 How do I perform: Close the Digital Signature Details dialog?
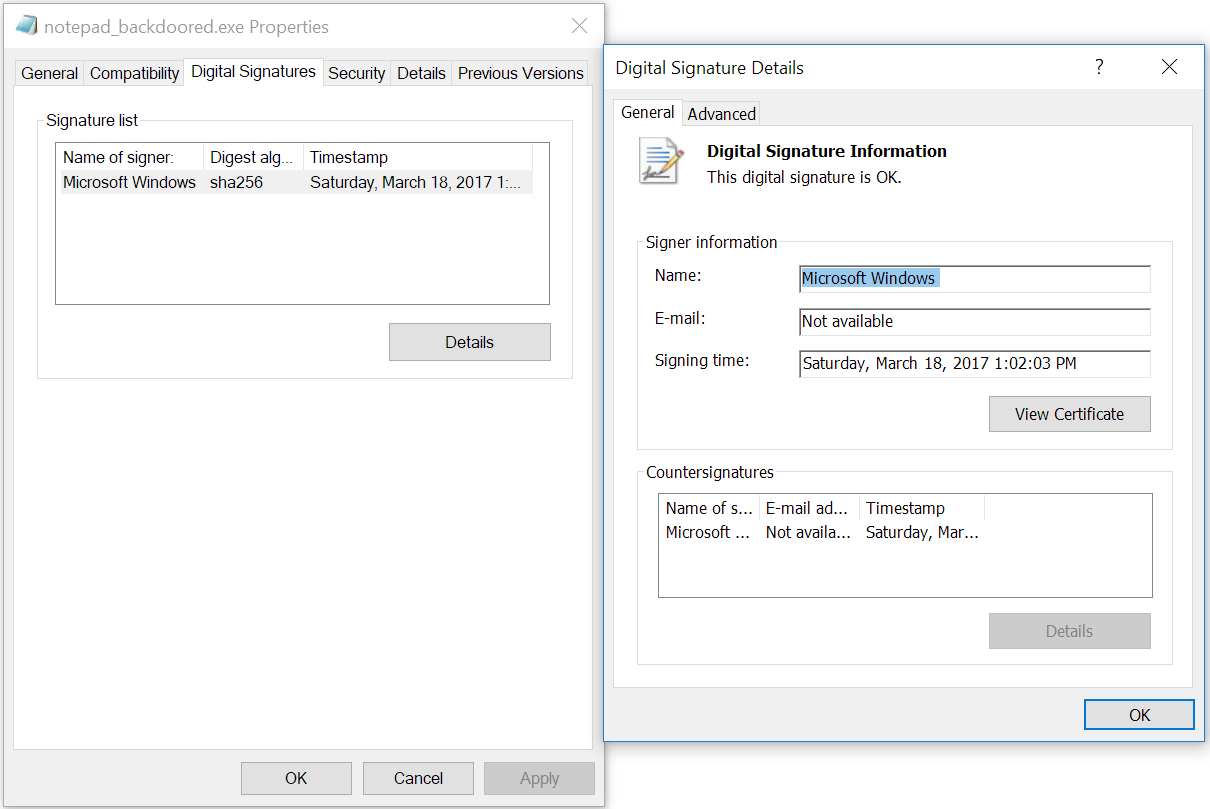(1169, 67)
